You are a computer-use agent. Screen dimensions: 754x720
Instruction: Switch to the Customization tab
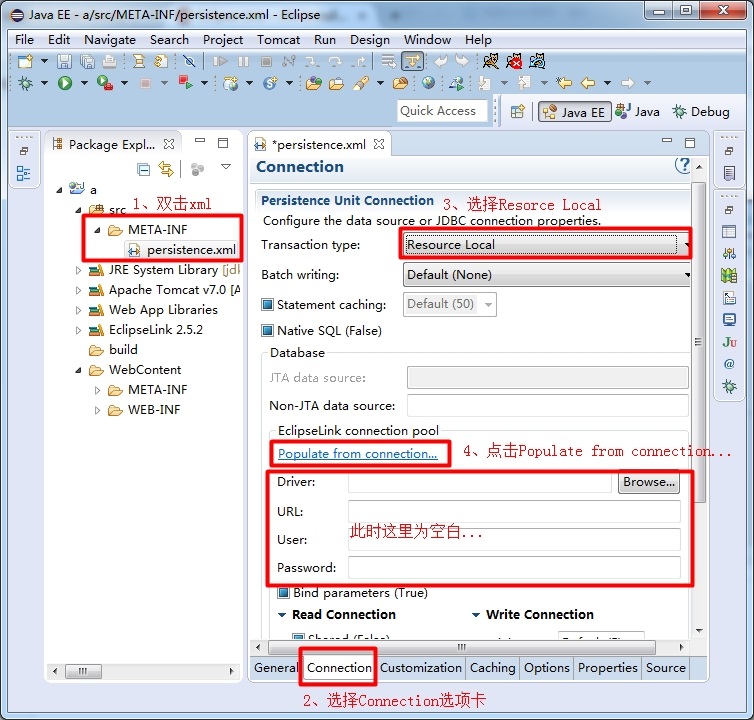click(421, 668)
